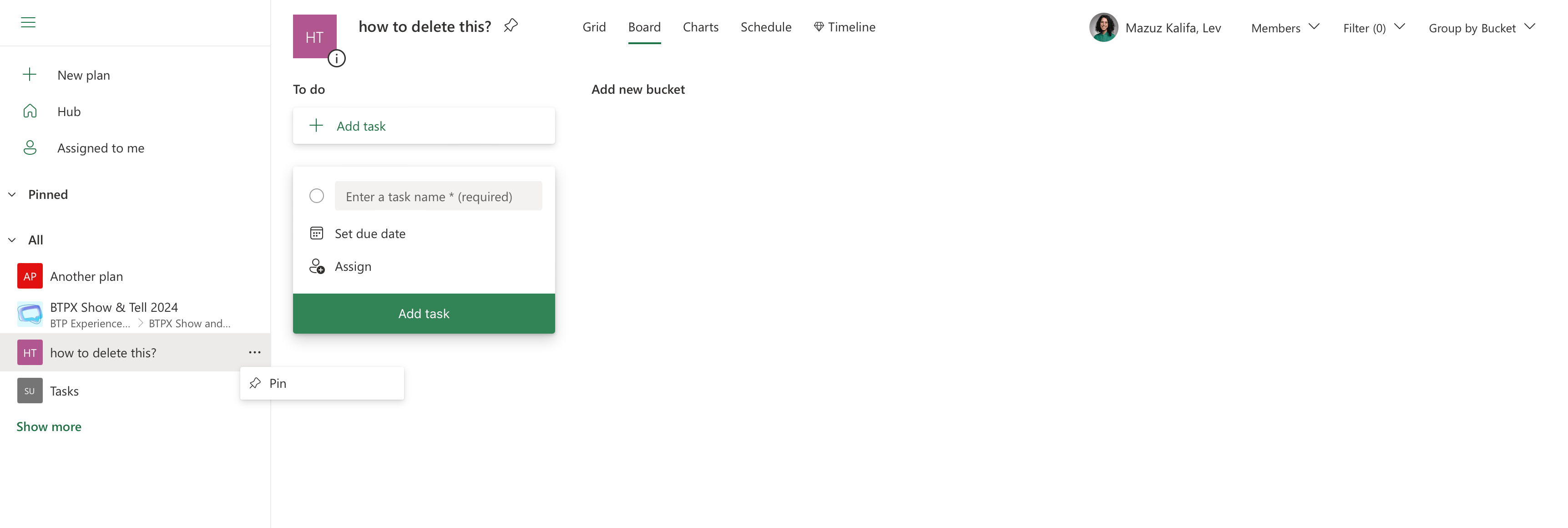Click the green Add task button
The width and height of the screenshot is (1568, 528).
(424, 314)
